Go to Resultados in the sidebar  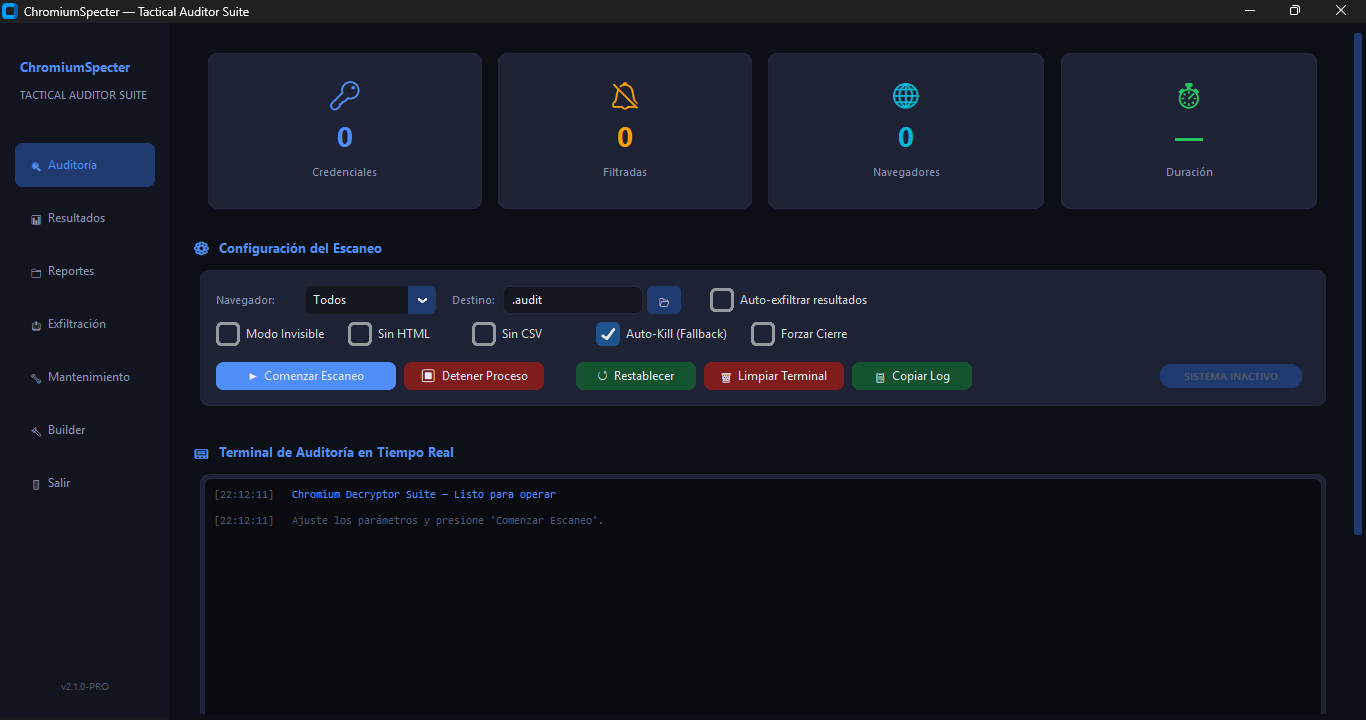click(x=85, y=218)
